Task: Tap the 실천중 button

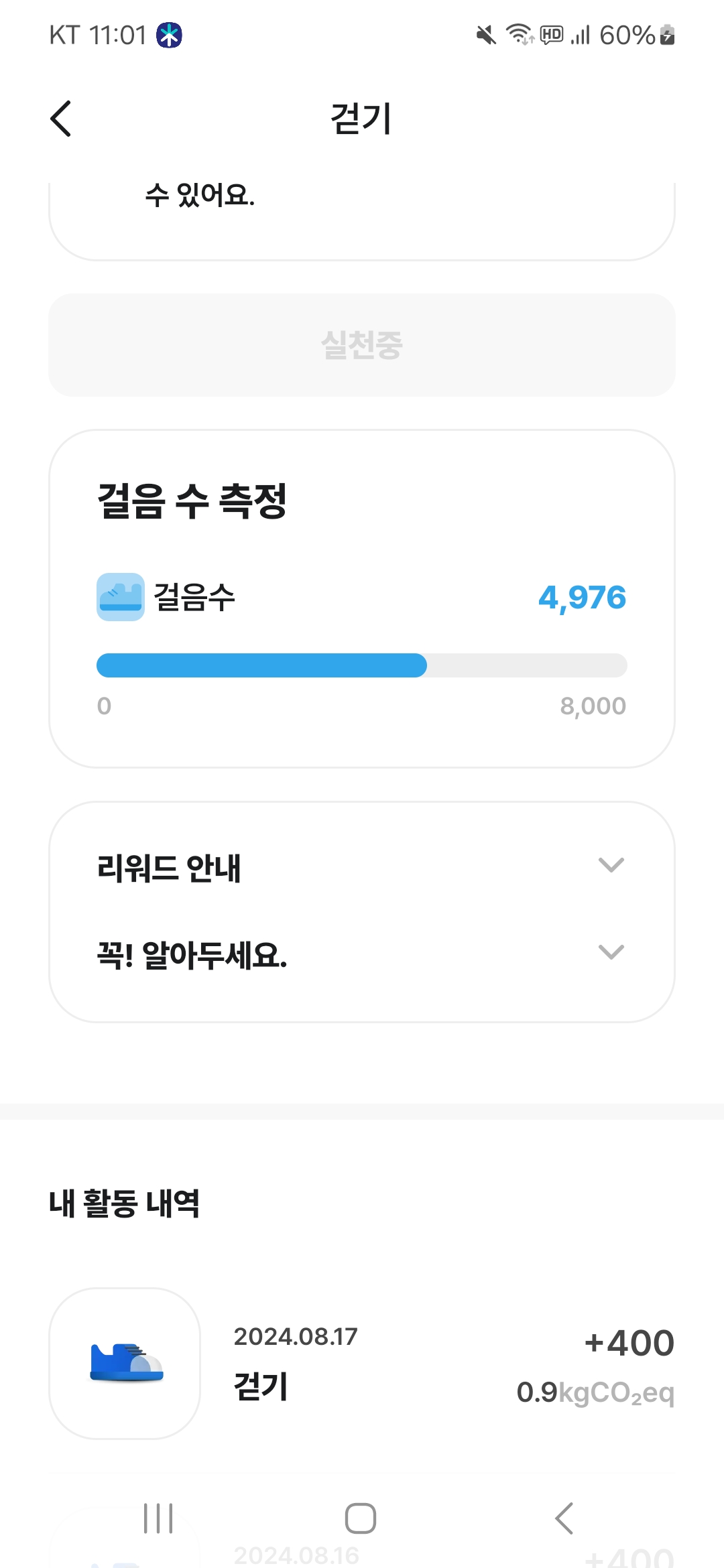Action: [x=362, y=345]
